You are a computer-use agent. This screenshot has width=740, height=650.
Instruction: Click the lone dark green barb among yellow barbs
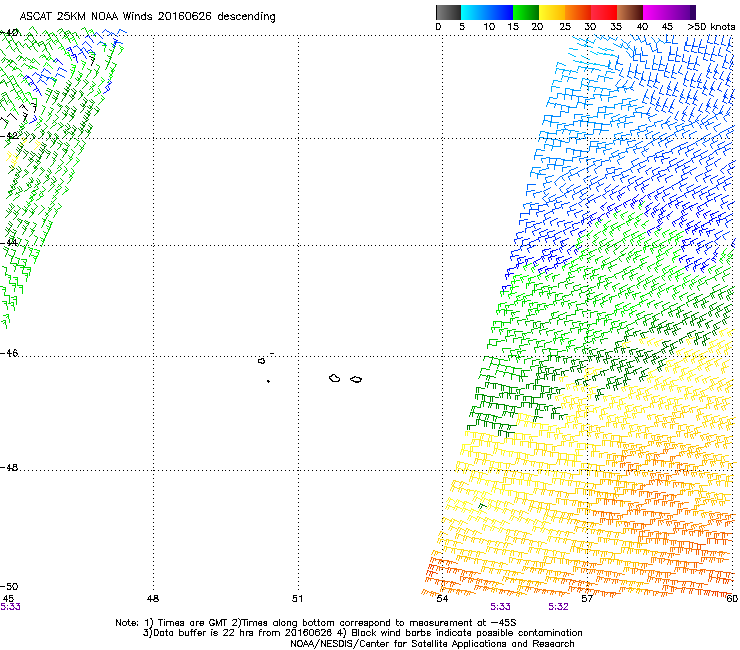pyautogui.click(x=482, y=506)
